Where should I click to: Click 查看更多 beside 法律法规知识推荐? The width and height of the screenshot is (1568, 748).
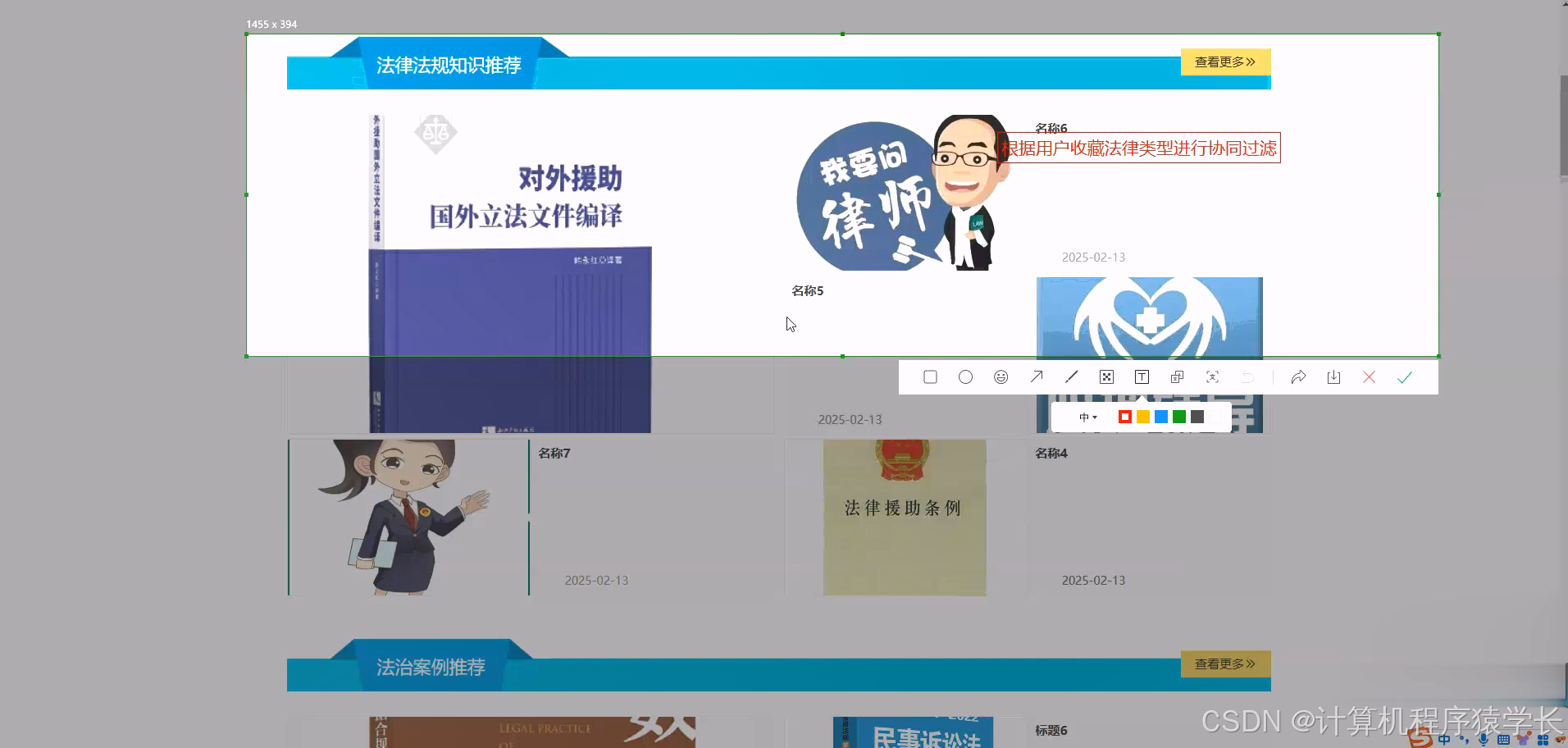[x=1224, y=61]
